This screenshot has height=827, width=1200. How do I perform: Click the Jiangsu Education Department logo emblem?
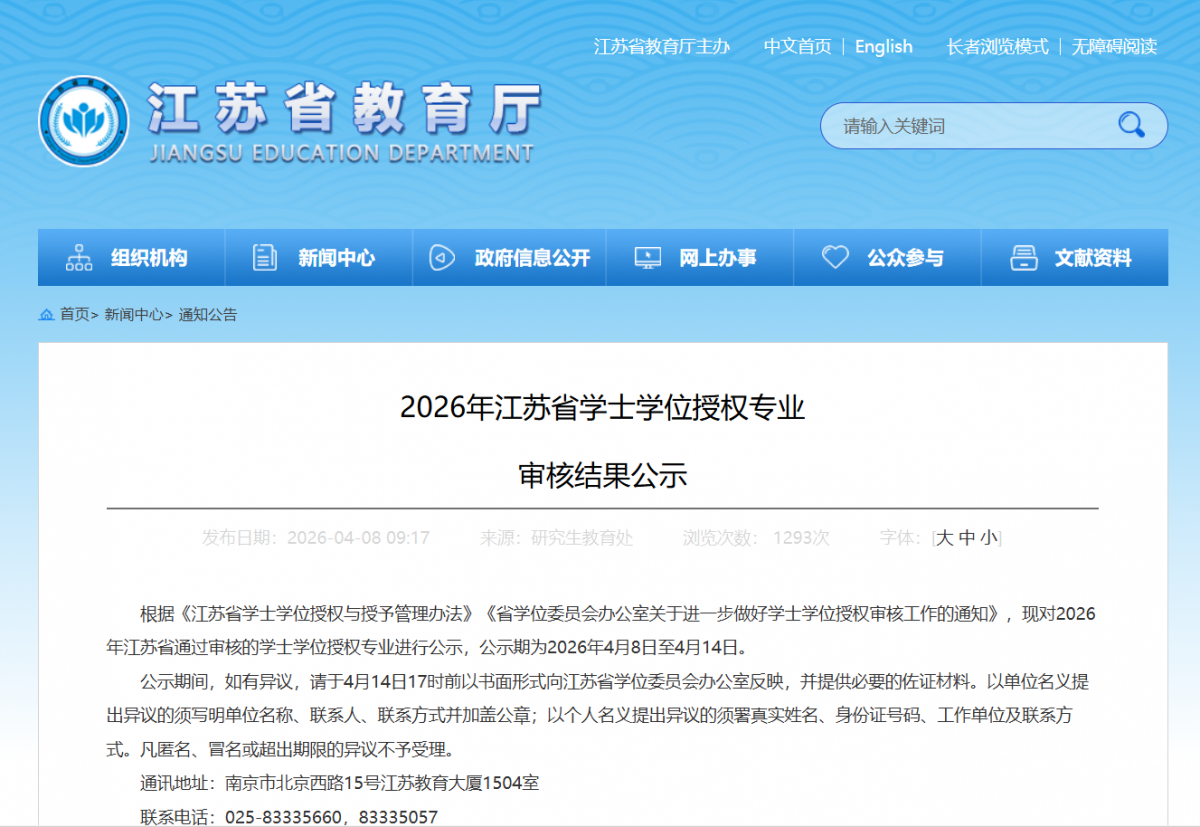click(x=84, y=122)
